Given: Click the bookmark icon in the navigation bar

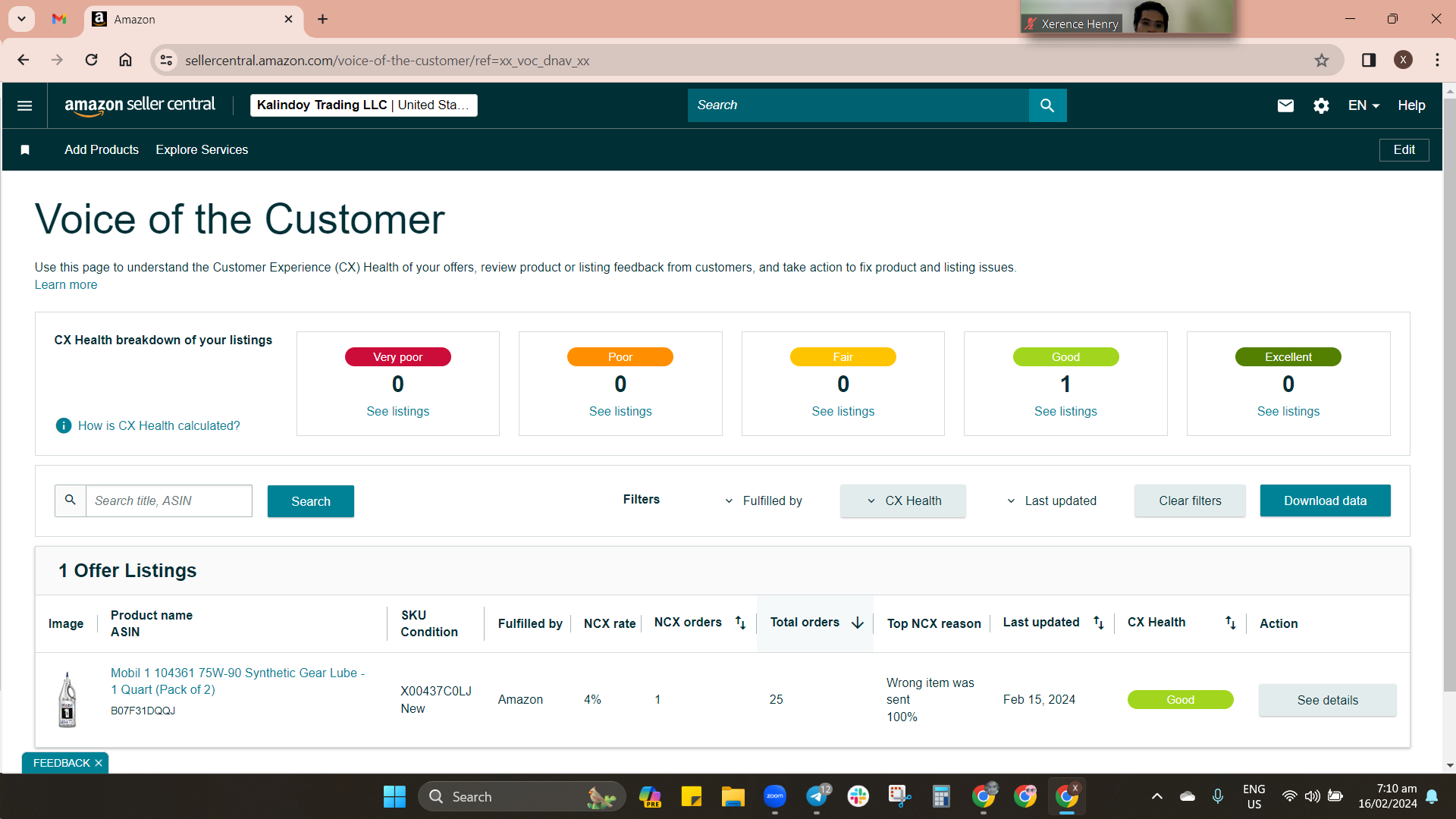Looking at the screenshot, I should (x=25, y=150).
